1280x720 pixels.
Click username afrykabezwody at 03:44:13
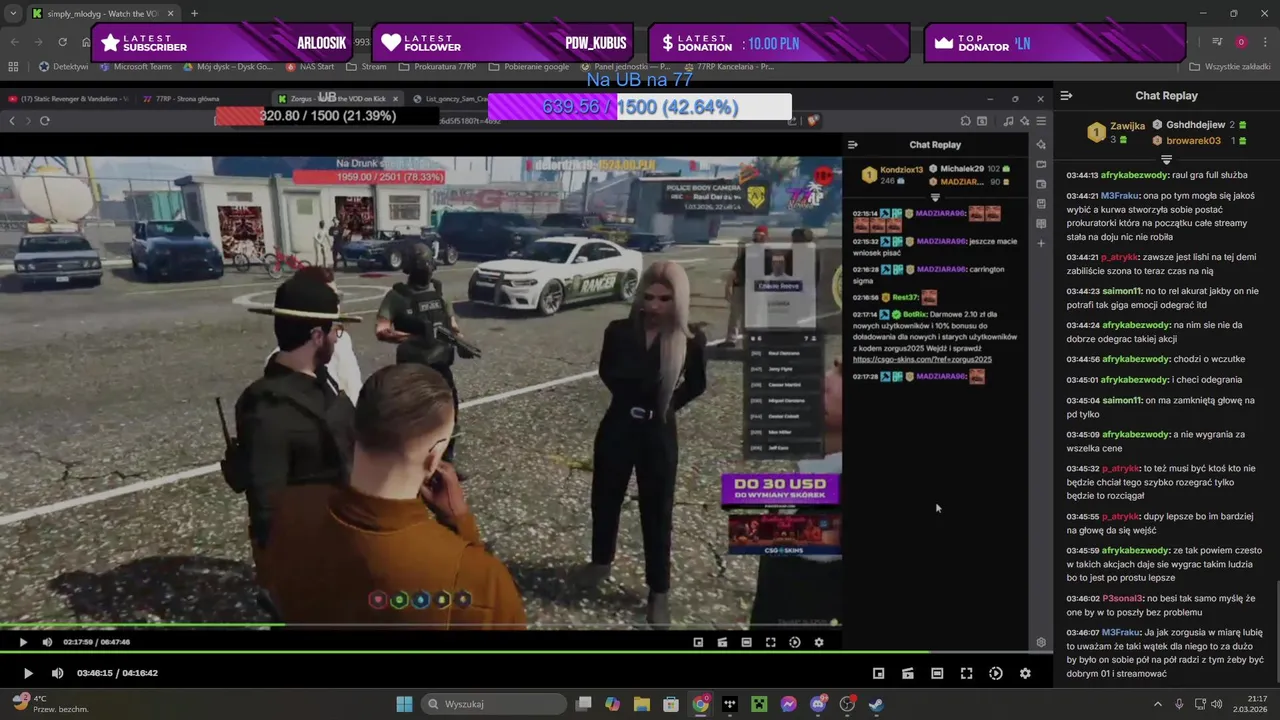pyautogui.click(x=1135, y=175)
